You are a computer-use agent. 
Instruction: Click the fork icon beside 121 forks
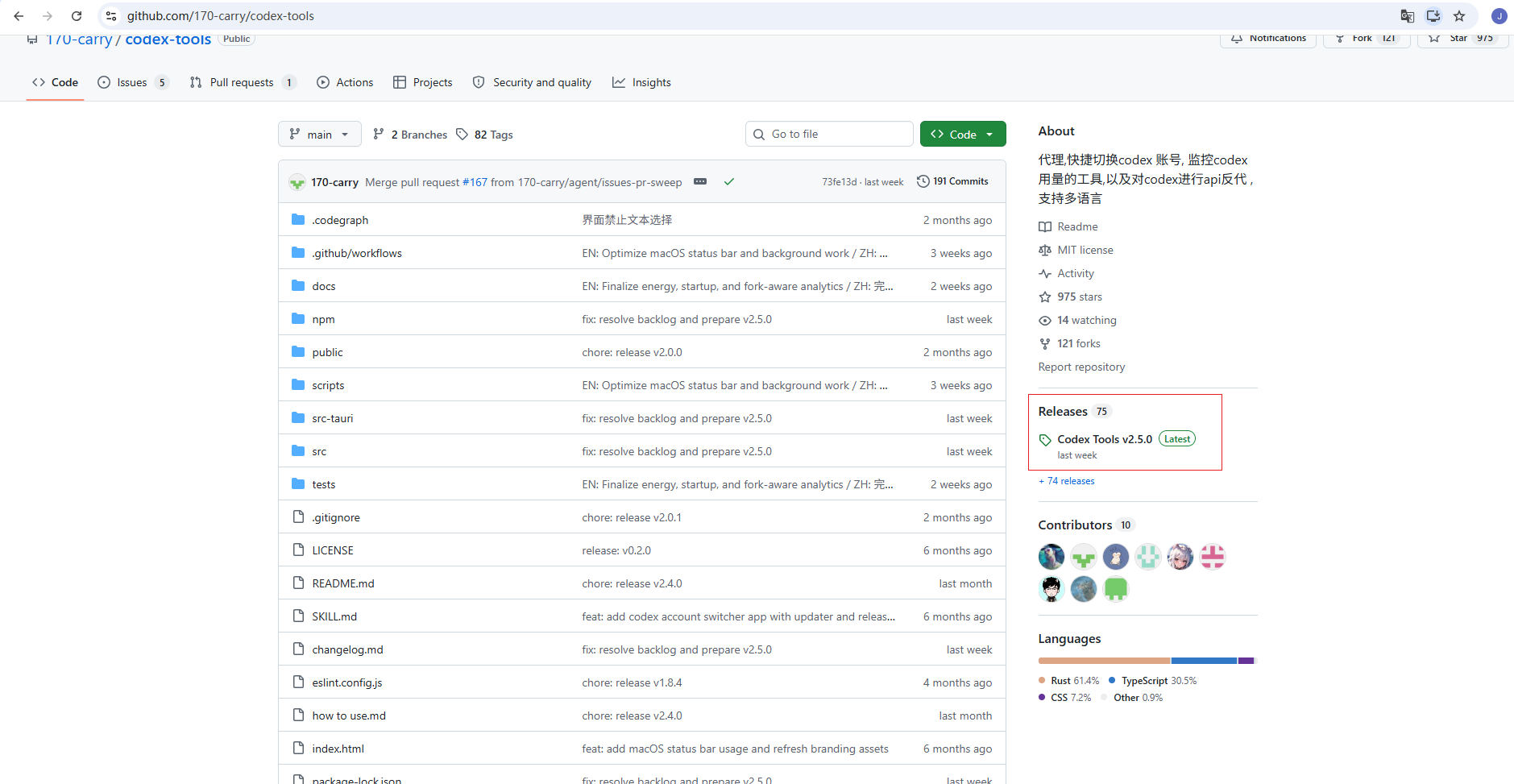point(1045,344)
